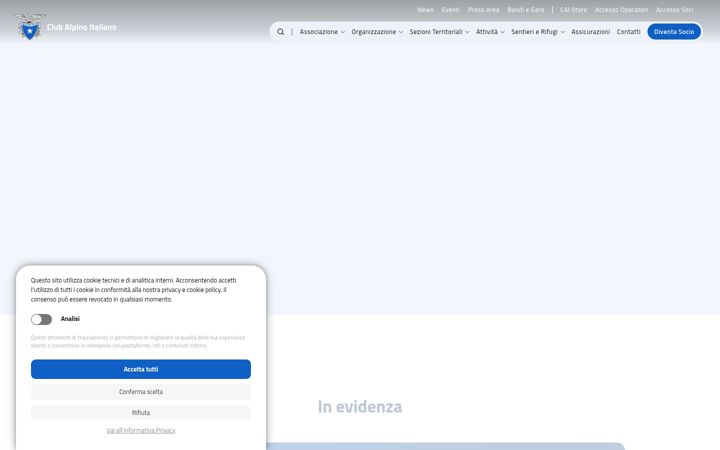The image size is (720, 450).
Task: Click the Club Alpino Italiano eagle logo
Action: pos(30,26)
